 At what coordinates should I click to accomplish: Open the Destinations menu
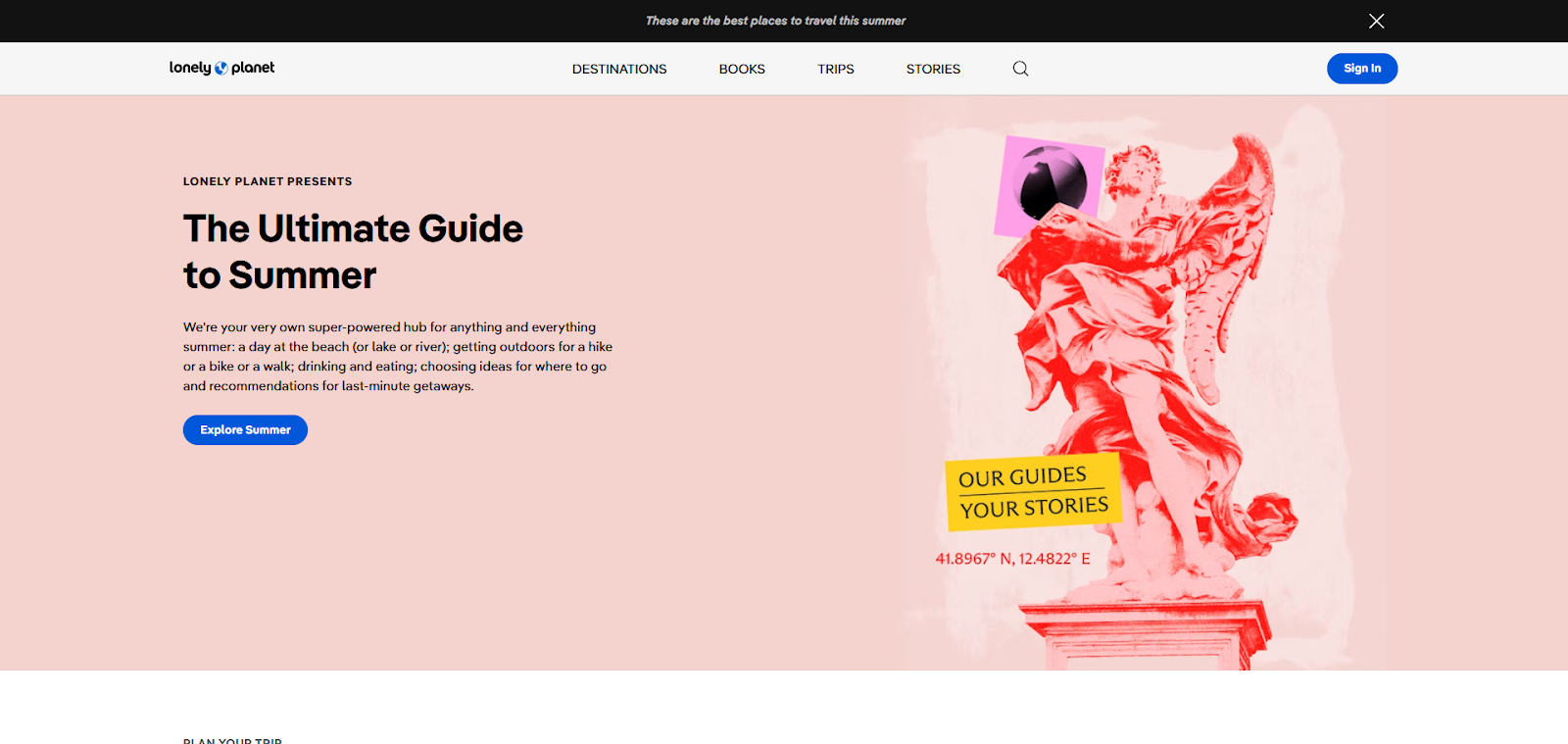619,69
